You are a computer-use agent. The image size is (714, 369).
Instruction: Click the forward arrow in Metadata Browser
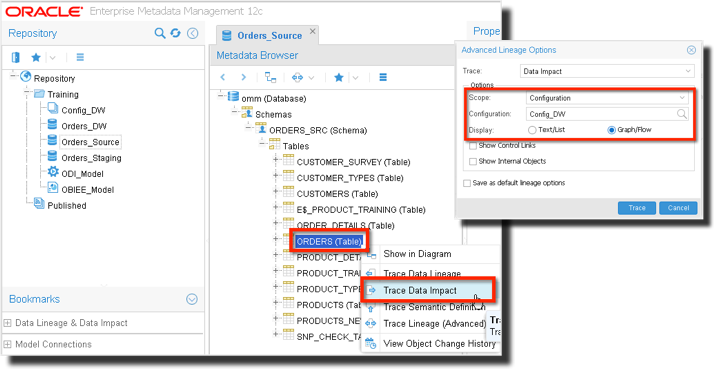coord(244,77)
